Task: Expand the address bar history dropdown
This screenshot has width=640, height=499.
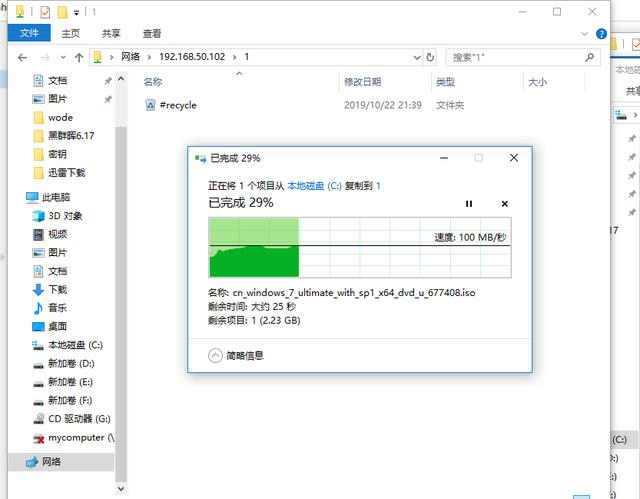Action: 417,58
